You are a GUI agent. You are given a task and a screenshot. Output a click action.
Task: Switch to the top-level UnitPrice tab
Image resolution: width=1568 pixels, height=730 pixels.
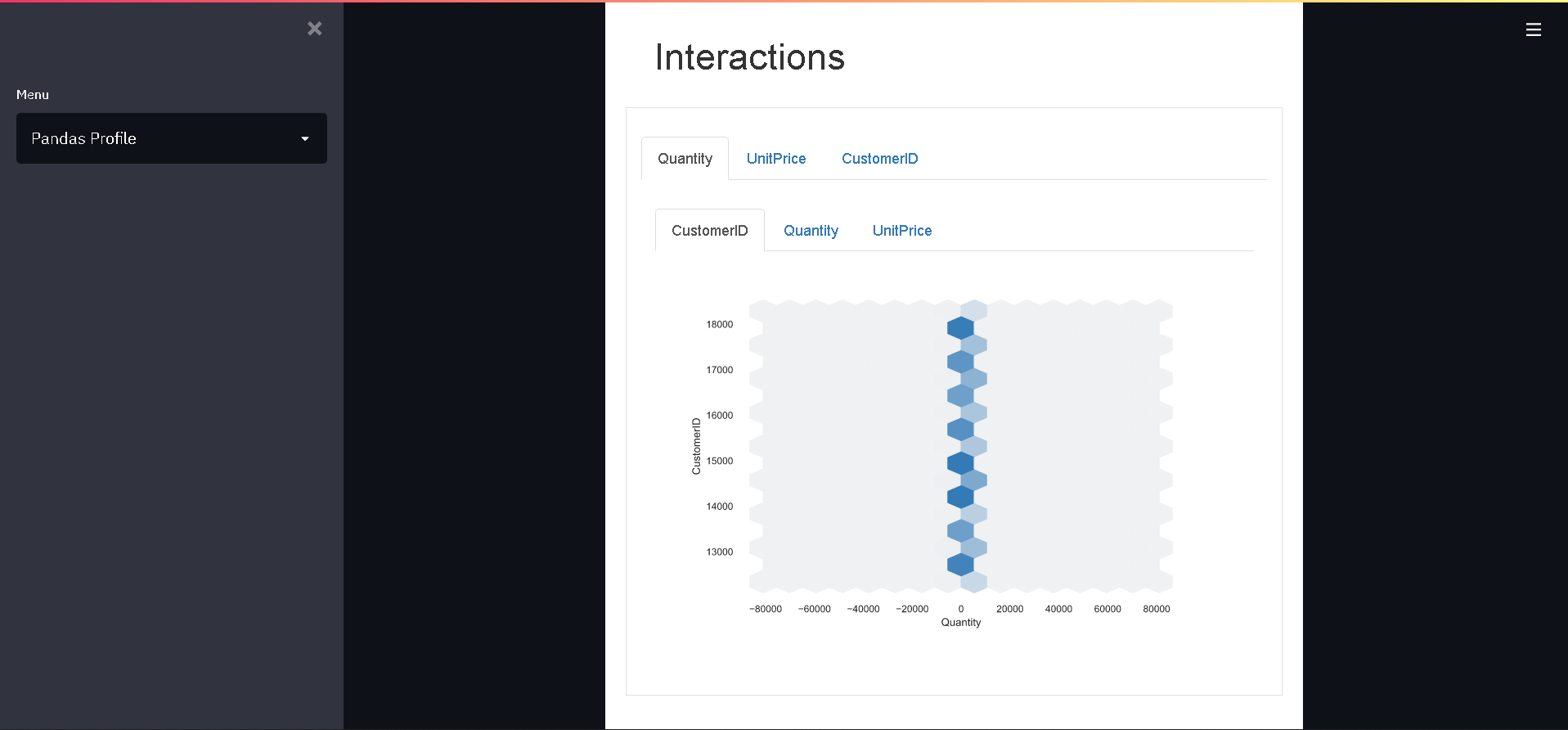[776, 159]
